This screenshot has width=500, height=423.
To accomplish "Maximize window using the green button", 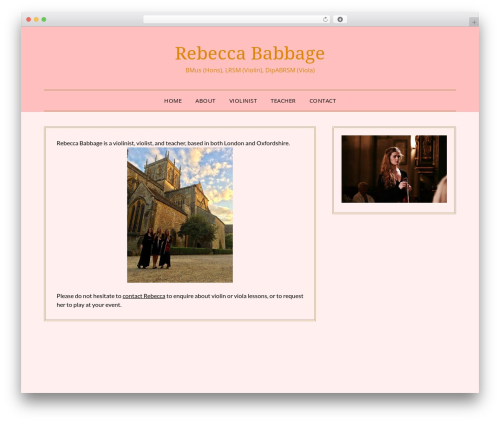I will coord(44,19).
